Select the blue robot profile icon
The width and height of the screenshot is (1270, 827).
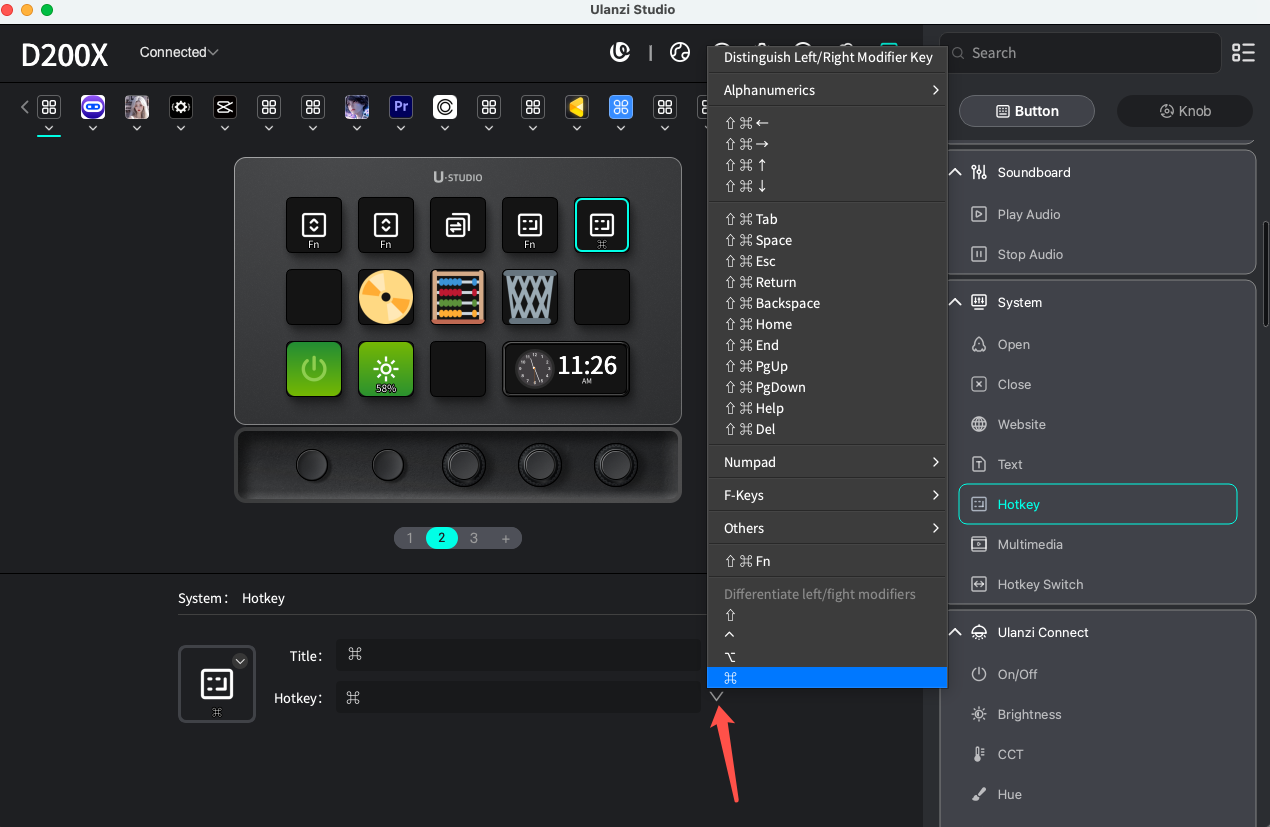coord(93,107)
